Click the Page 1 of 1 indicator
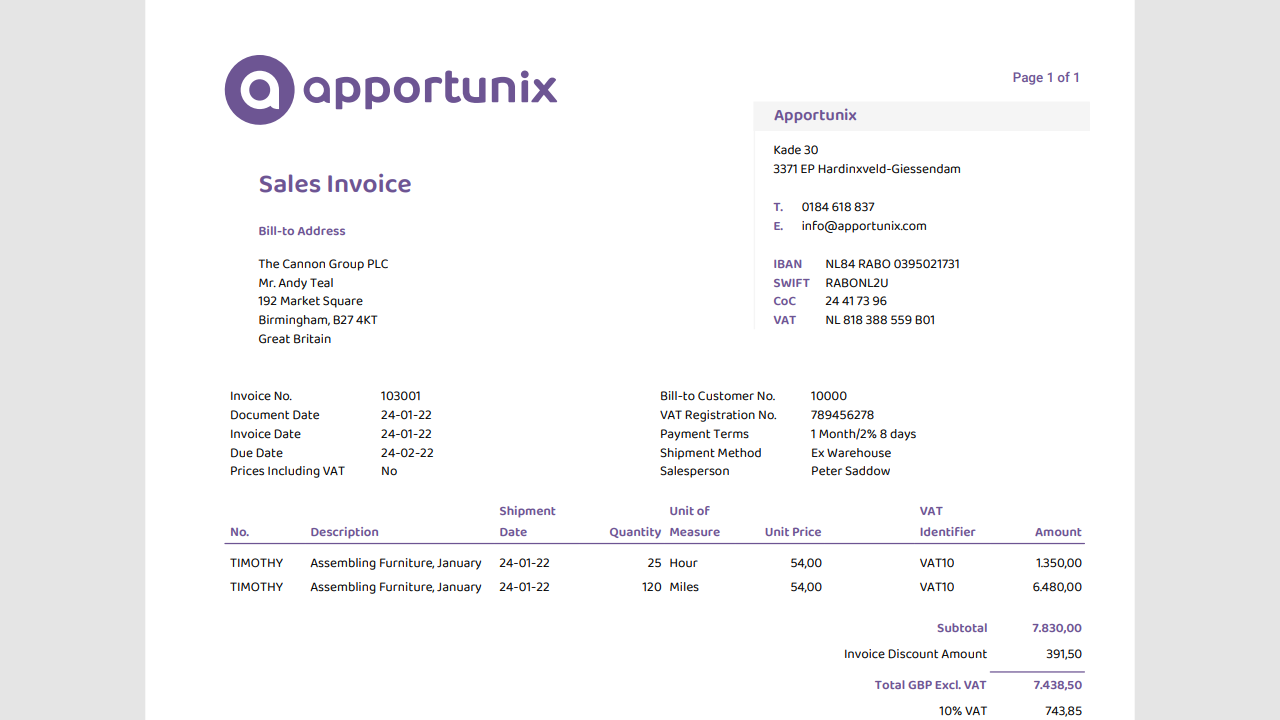1280x720 pixels. (x=1045, y=77)
